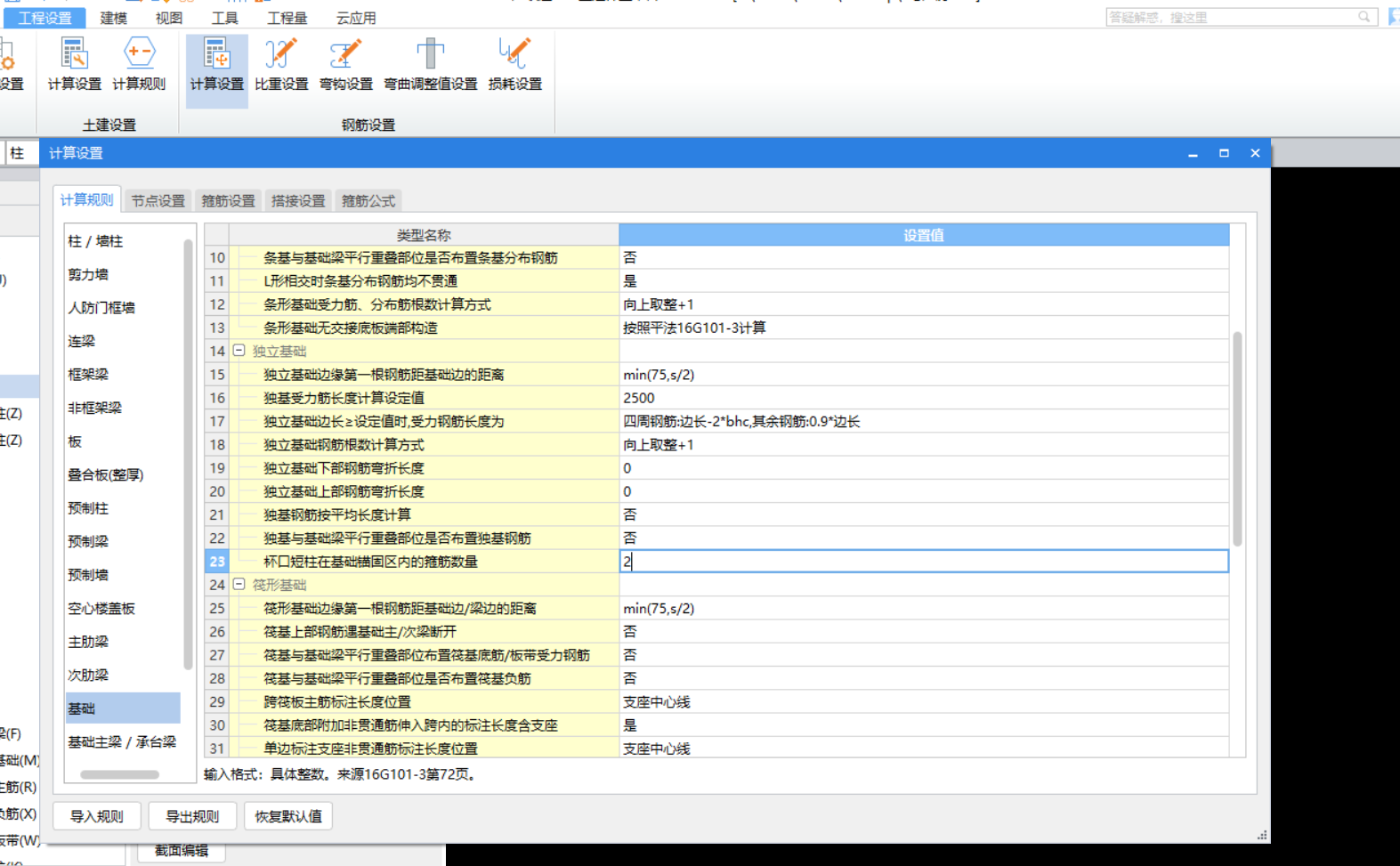Open 弯钩设置 icon

click(345, 65)
